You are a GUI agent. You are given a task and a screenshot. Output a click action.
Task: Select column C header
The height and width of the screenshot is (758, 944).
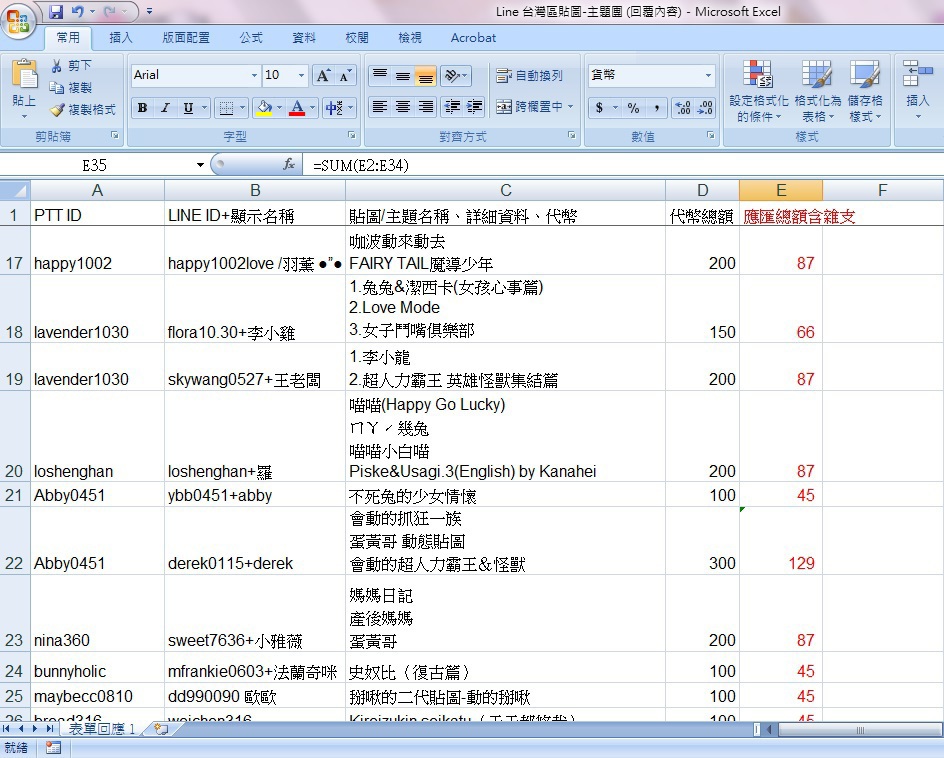pyautogui.click(x=506, y=191)
